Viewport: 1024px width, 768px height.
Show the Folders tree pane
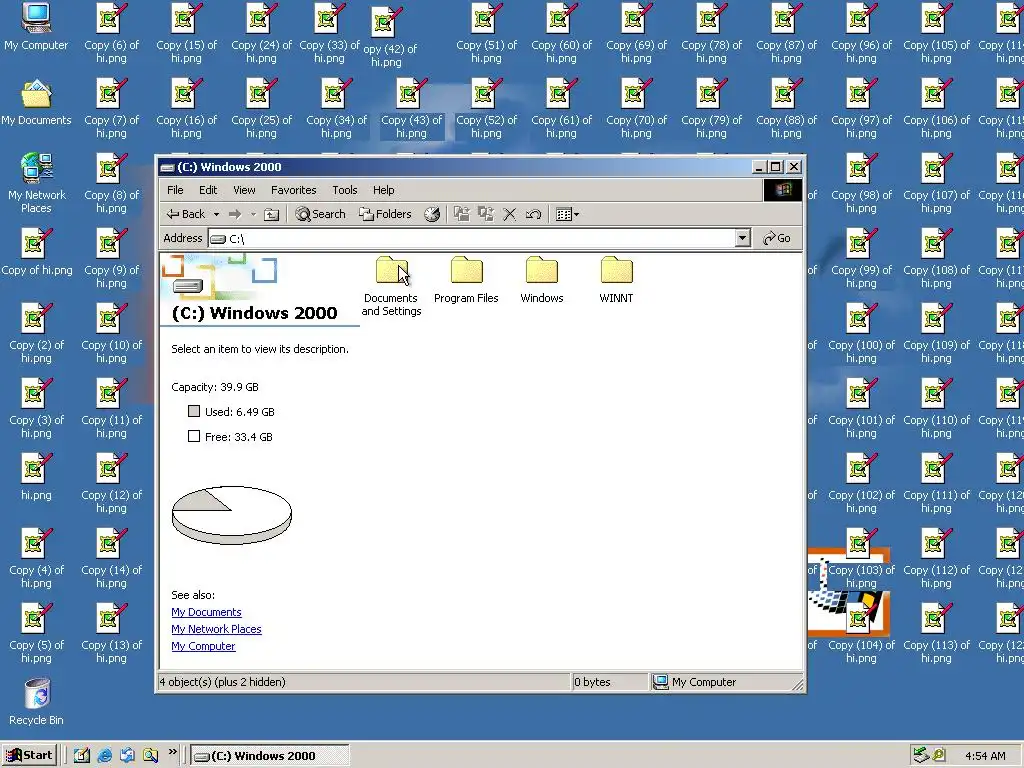[x=385, y=214]
